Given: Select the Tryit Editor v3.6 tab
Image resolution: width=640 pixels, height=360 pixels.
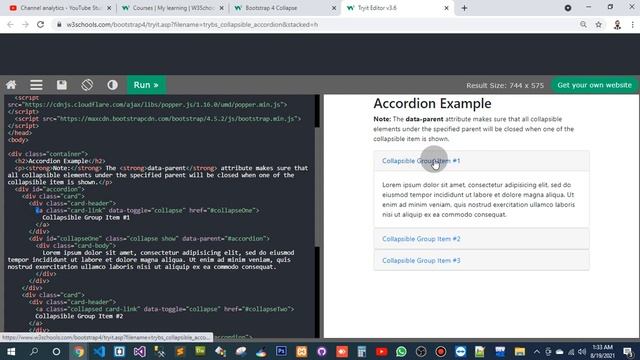Looking at the screenshot, I should pyautogui.click(x=398, y=8).
